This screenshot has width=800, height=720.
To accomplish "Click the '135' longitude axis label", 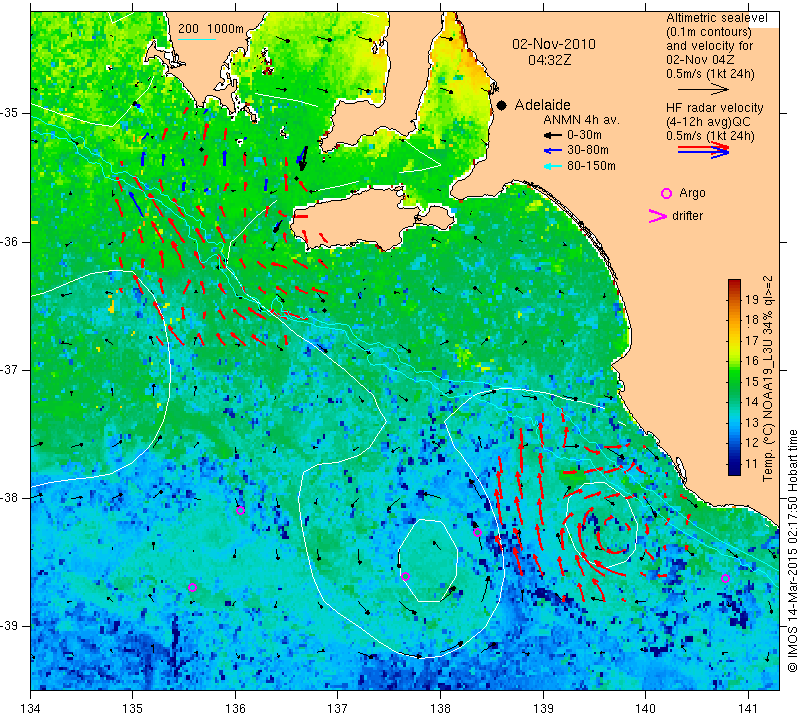I will [133, 709].
